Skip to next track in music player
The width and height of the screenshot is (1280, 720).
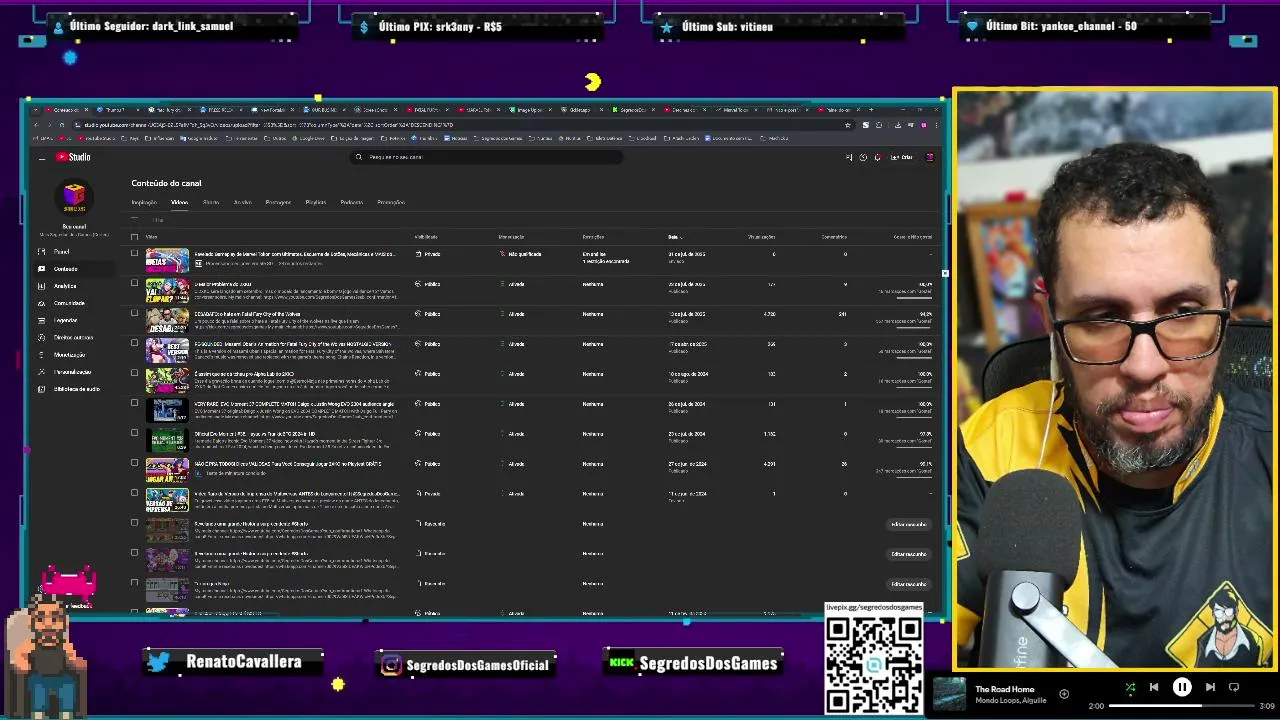[x=1210, y=688]
